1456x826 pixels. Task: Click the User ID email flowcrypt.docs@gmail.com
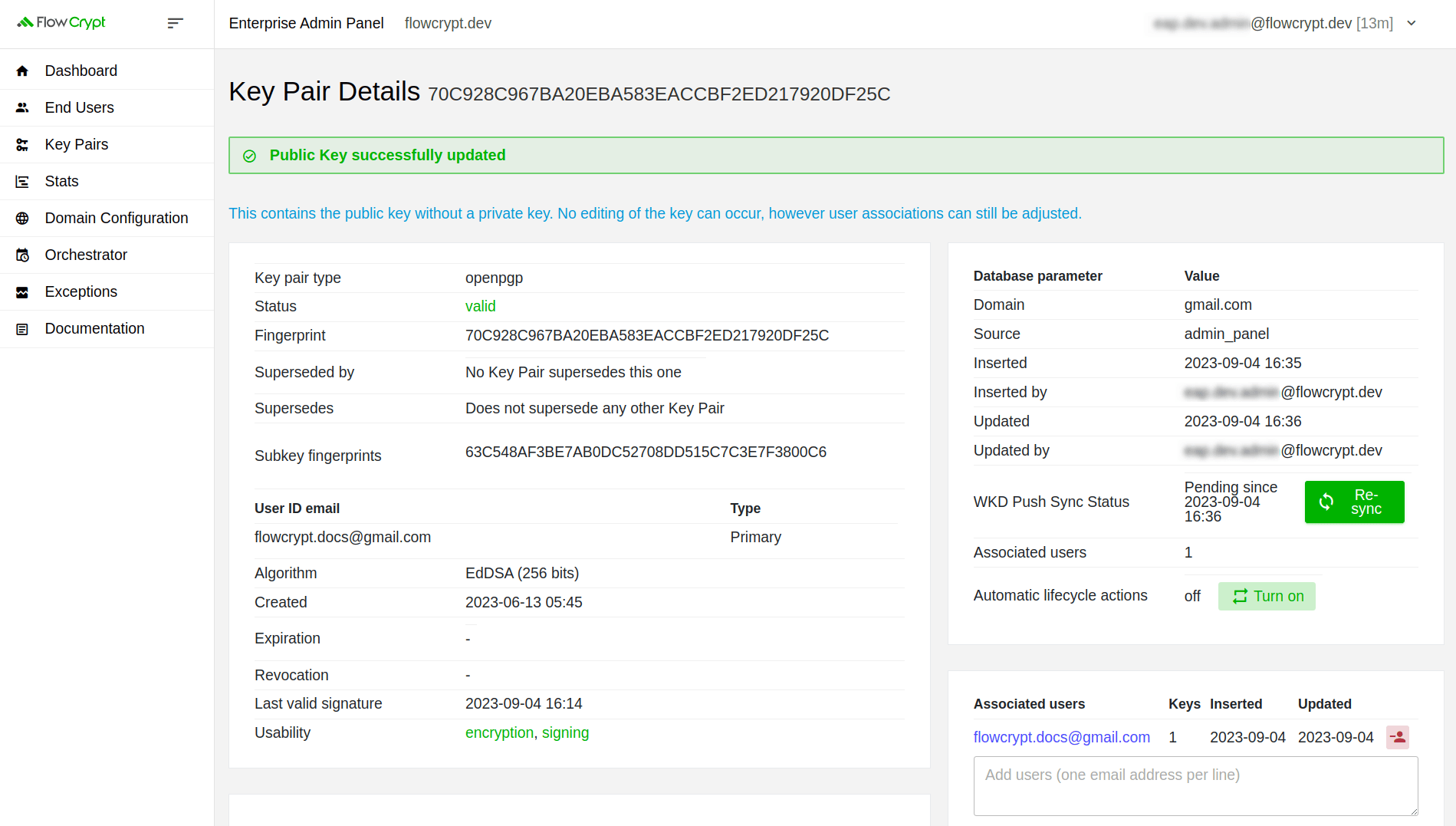pyautogui.click(x=343, y=537)
